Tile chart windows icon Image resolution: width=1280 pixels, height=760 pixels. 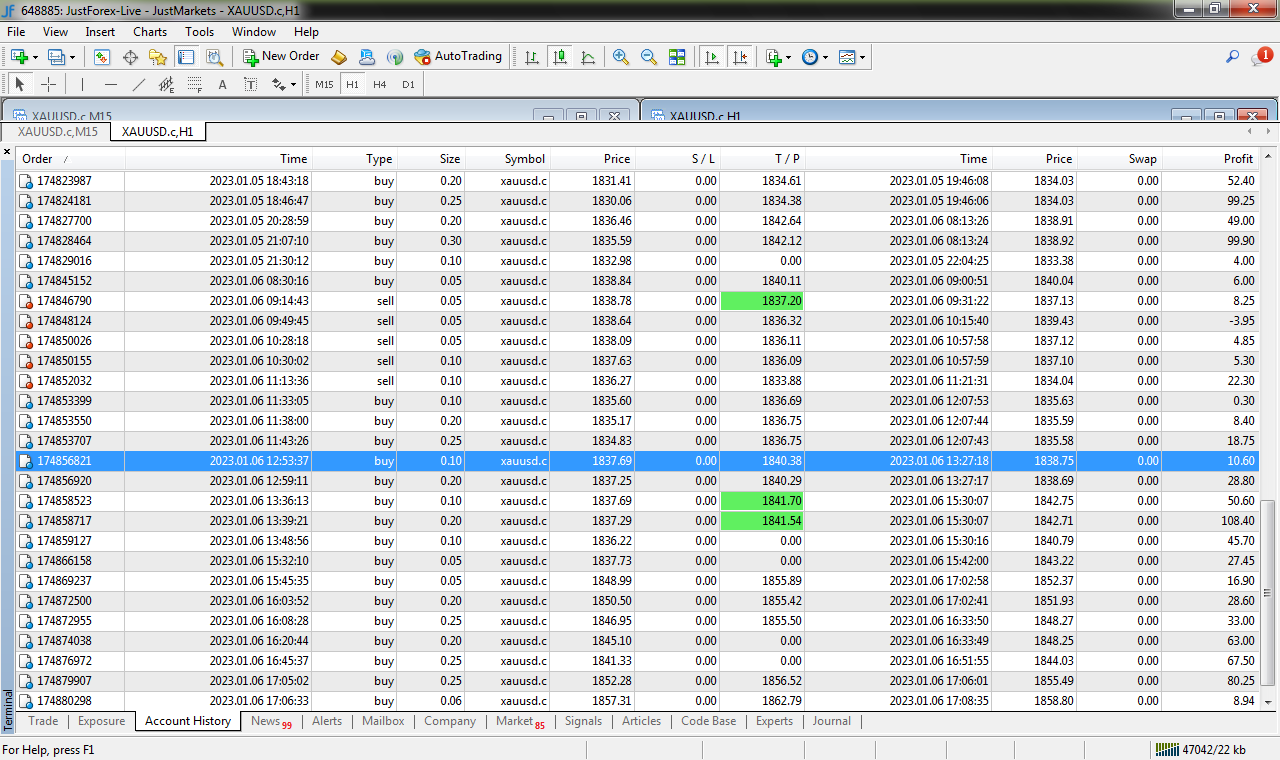pos(677,57)
